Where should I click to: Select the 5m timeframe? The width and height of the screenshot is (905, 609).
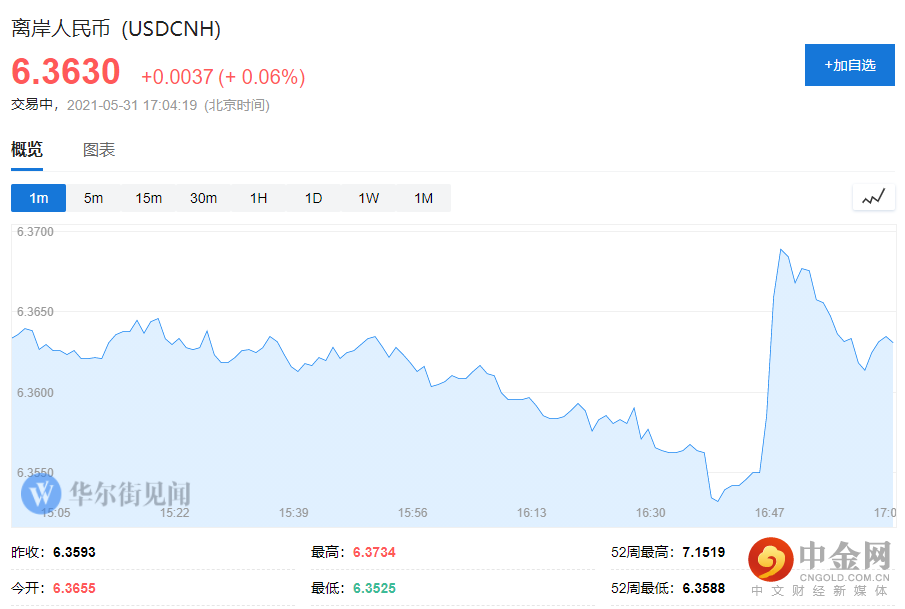(93, 198)
